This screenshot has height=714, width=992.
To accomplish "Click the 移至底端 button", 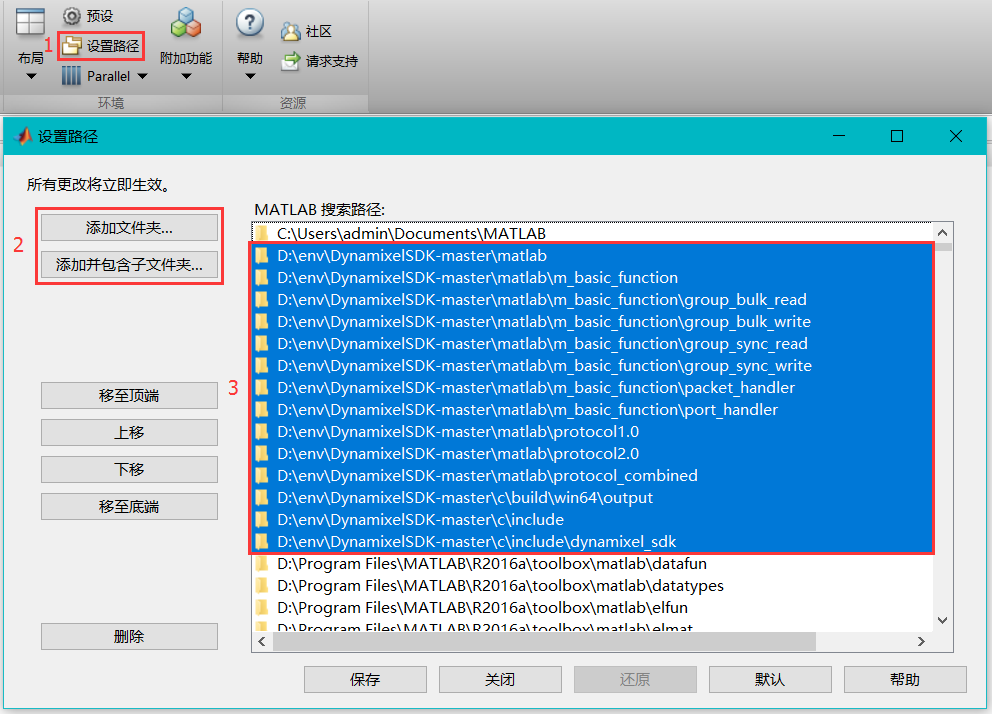I will point(129,506).
